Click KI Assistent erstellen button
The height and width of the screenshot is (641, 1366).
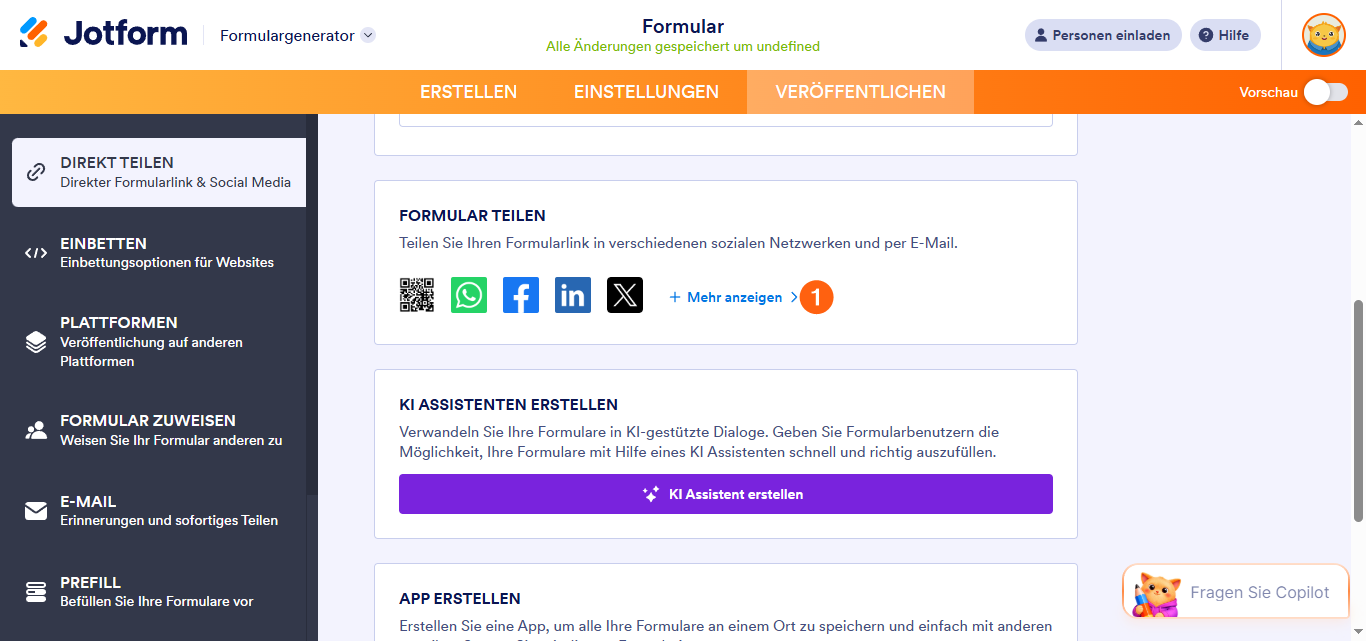click(726, 494)
